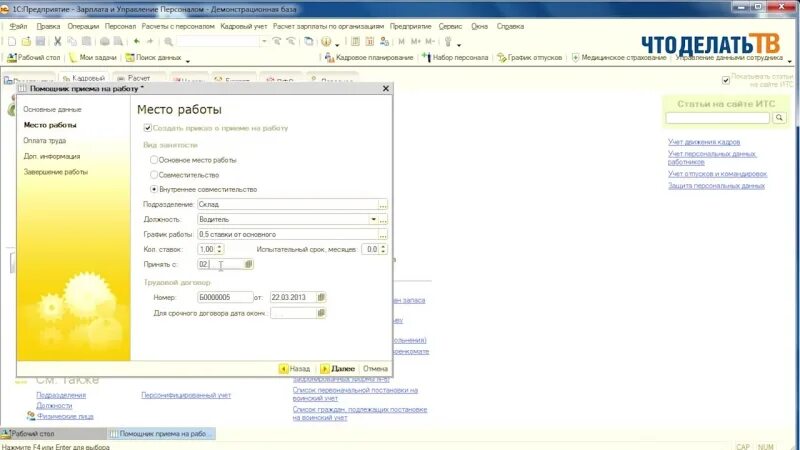Open Поиск данных toolbar button
Viewport: 800px width, 450px height.
(154, 58)
